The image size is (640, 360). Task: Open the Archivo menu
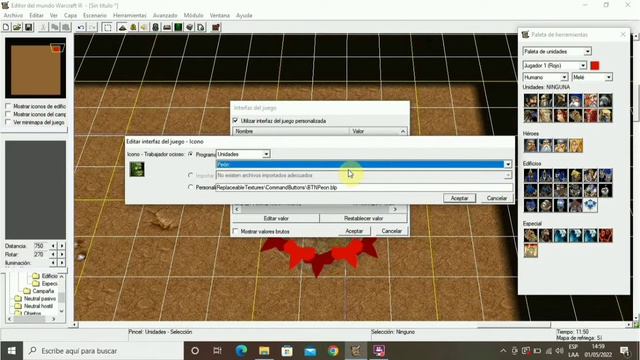[x=13, y=15]
